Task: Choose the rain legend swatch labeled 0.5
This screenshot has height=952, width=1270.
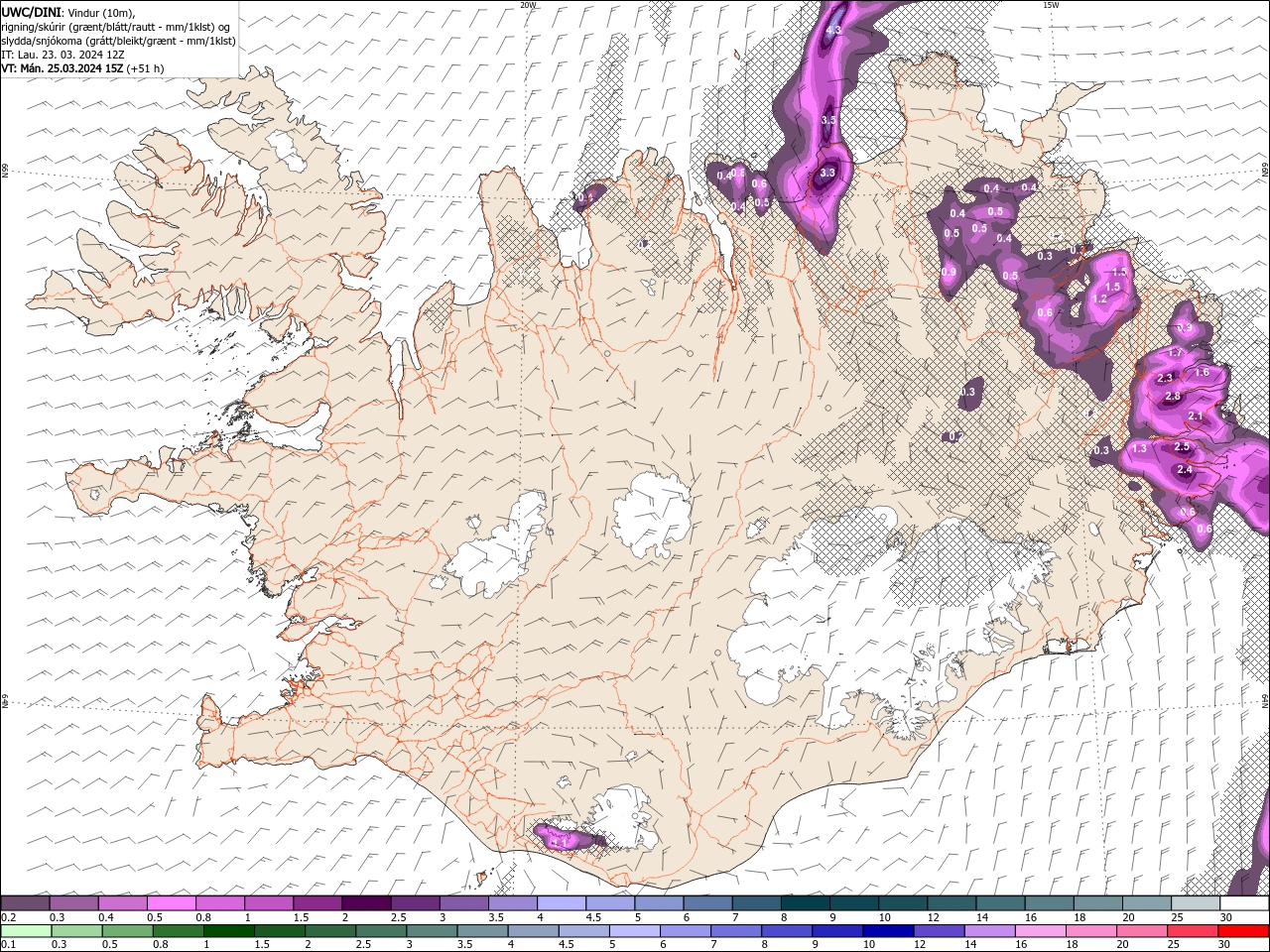Action: click(x=128, y=931)
